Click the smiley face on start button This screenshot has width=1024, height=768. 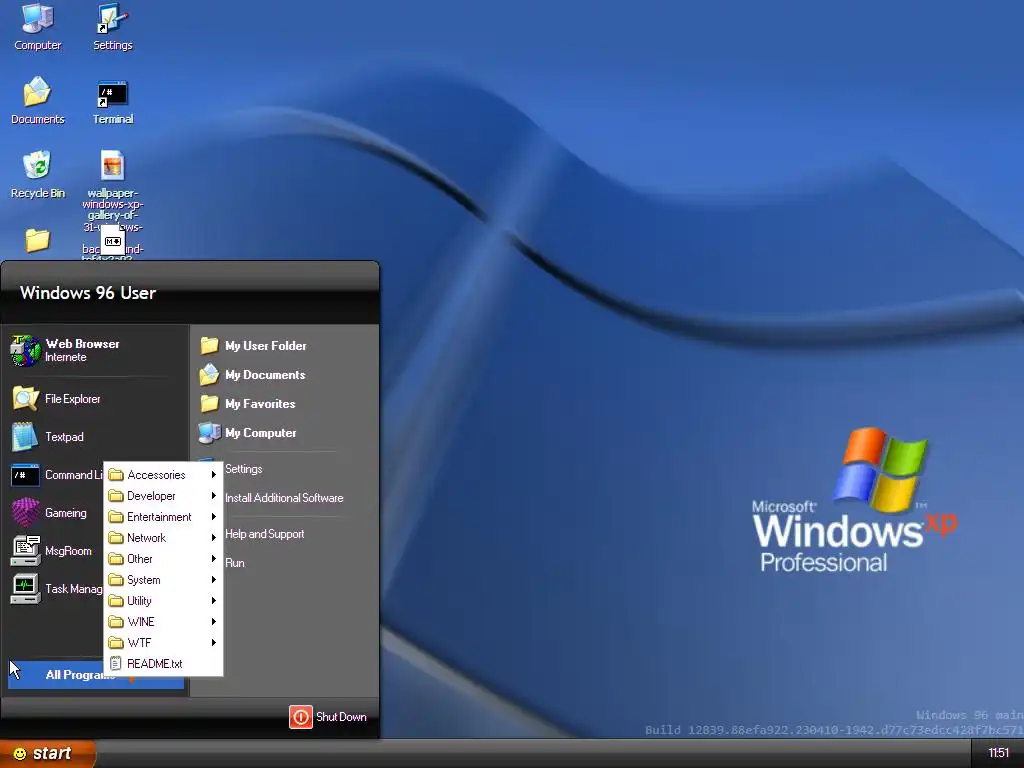pyautogui.click(x=20, y=754)
